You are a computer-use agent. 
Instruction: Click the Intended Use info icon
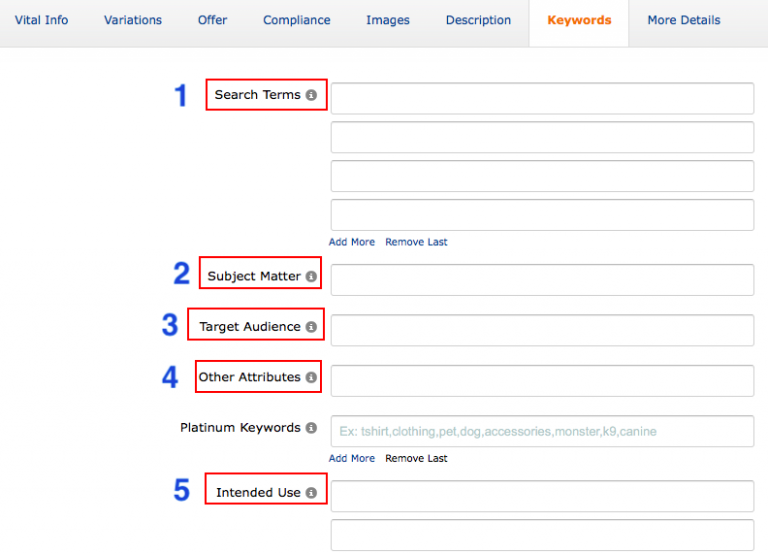point(312,493)
